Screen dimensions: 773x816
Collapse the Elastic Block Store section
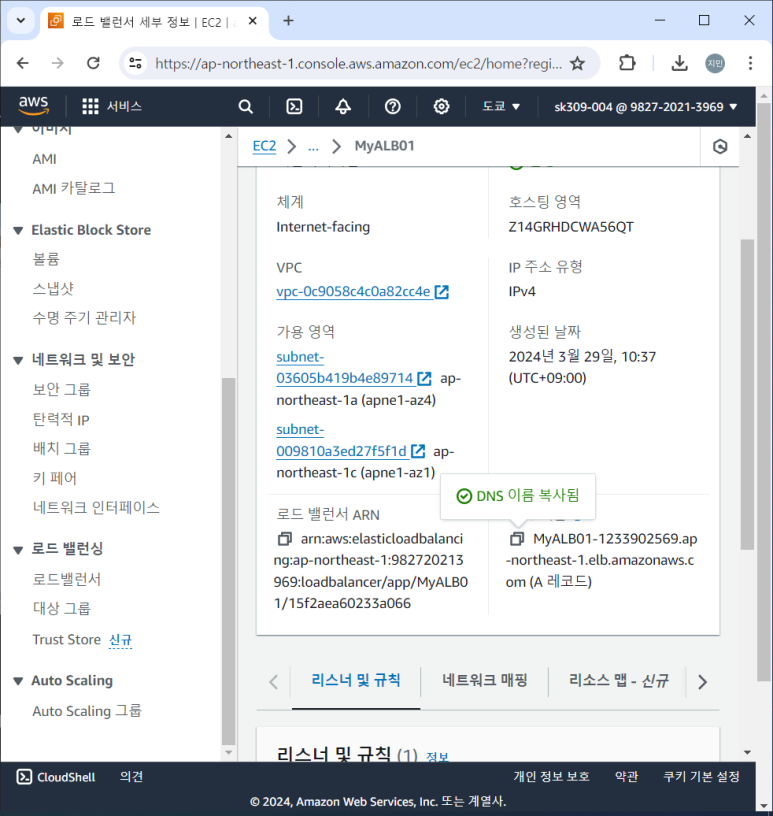(18, 231)
